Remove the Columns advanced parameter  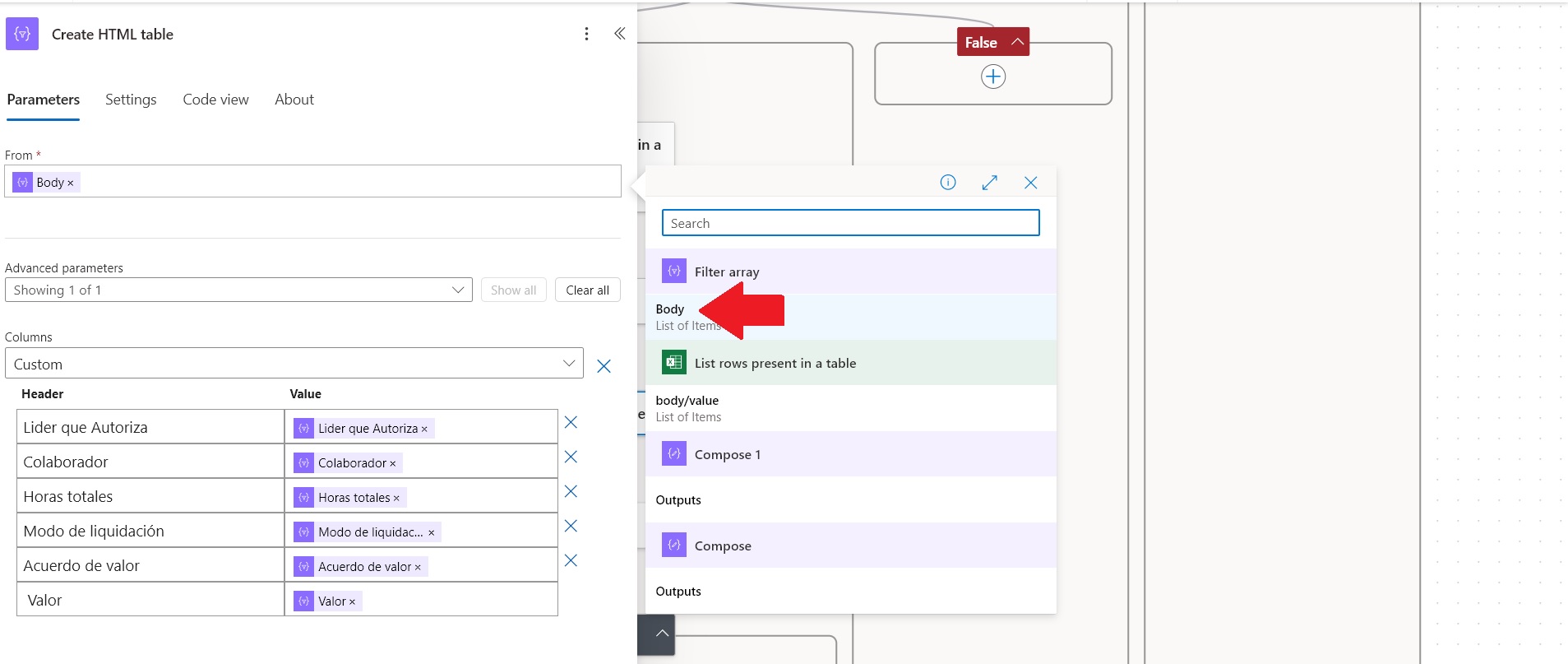[x=604, y=366]
